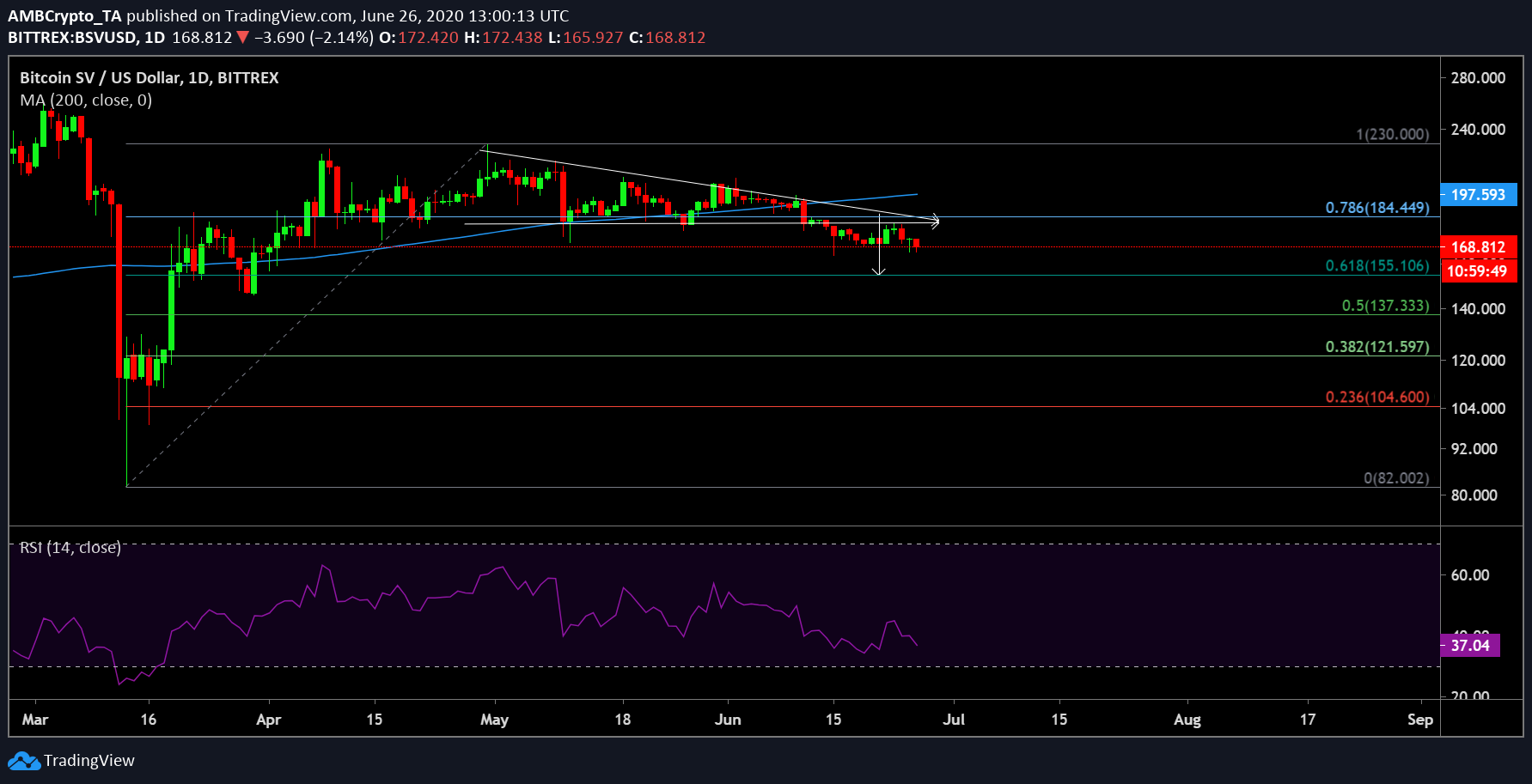Select the 0.5(137.333) Fibonacci level label

1386,306
